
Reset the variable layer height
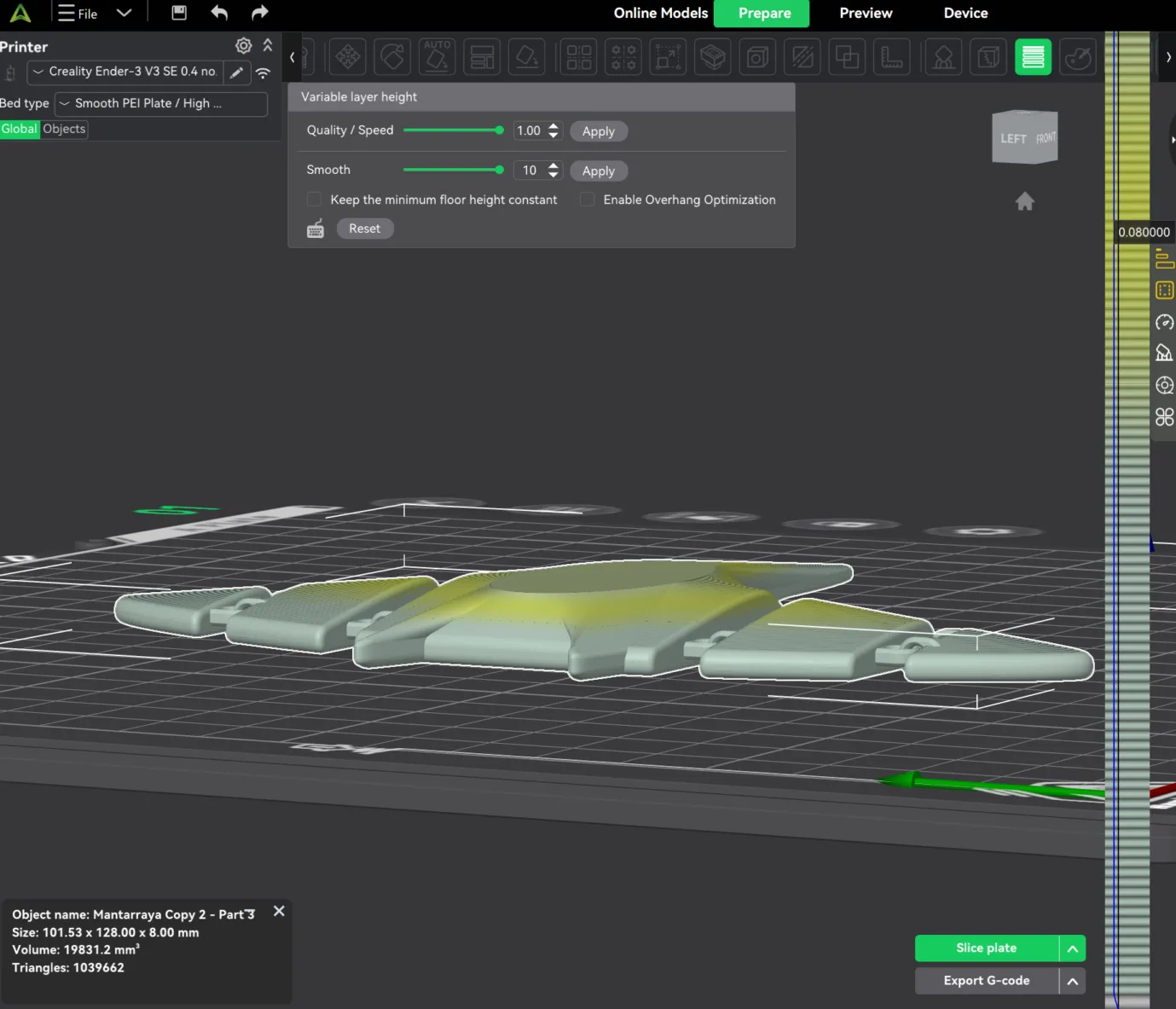[x=365, y=229]
